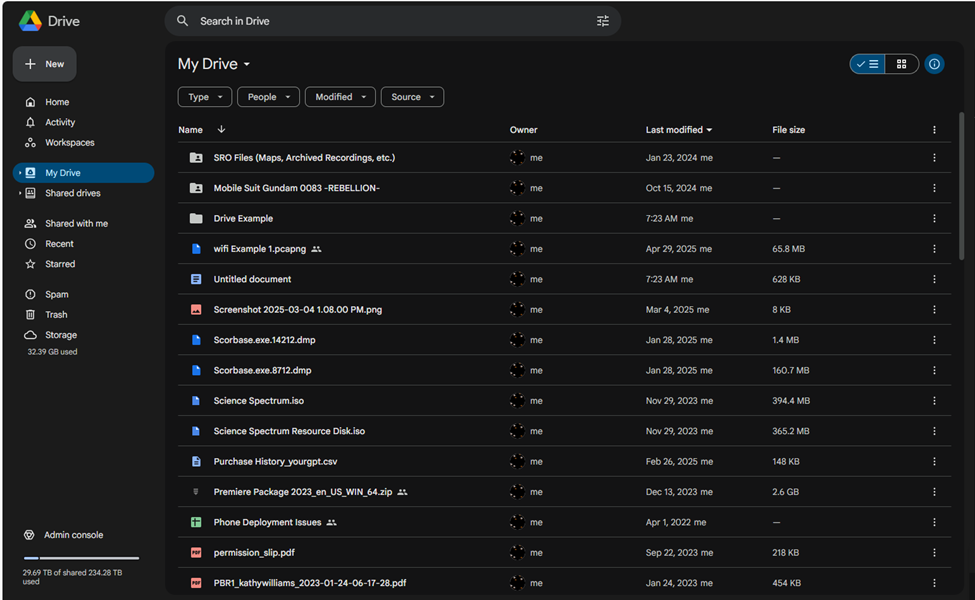Click the shared storage usage bar
The height and width of the screenshot is (600, 975).
[x=81, y=558]
